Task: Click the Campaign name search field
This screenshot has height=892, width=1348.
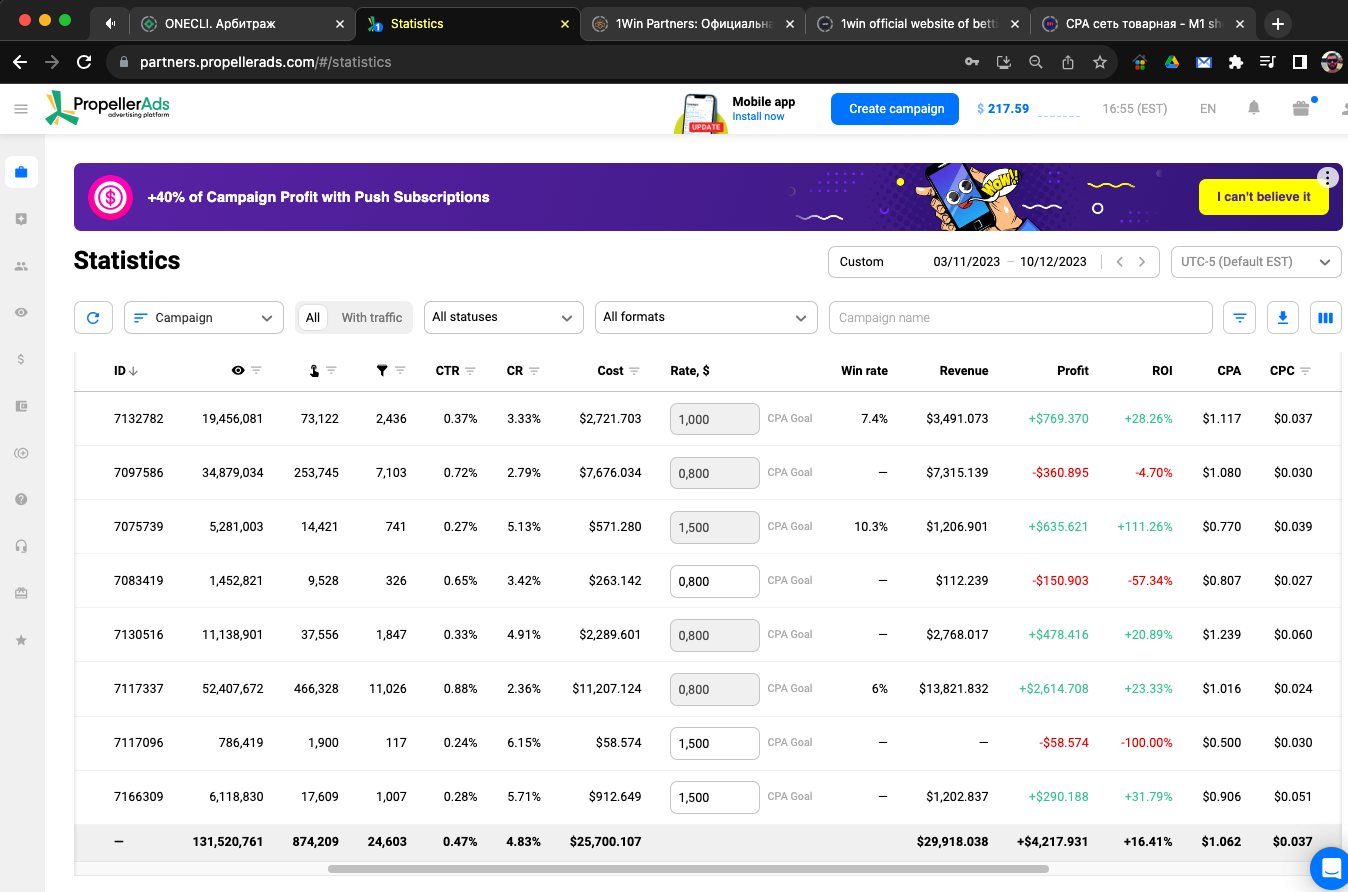Action: [x=1021, y=318]
